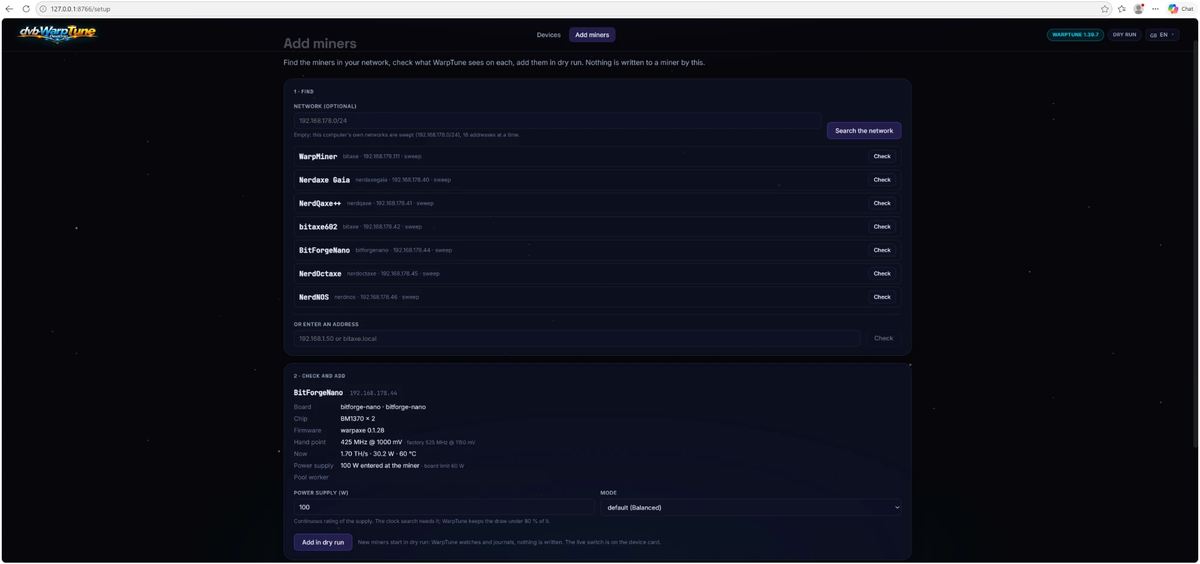Open browser settings and more menu
This screenshot has width=1200, height=564.
tap(1155, 9)
